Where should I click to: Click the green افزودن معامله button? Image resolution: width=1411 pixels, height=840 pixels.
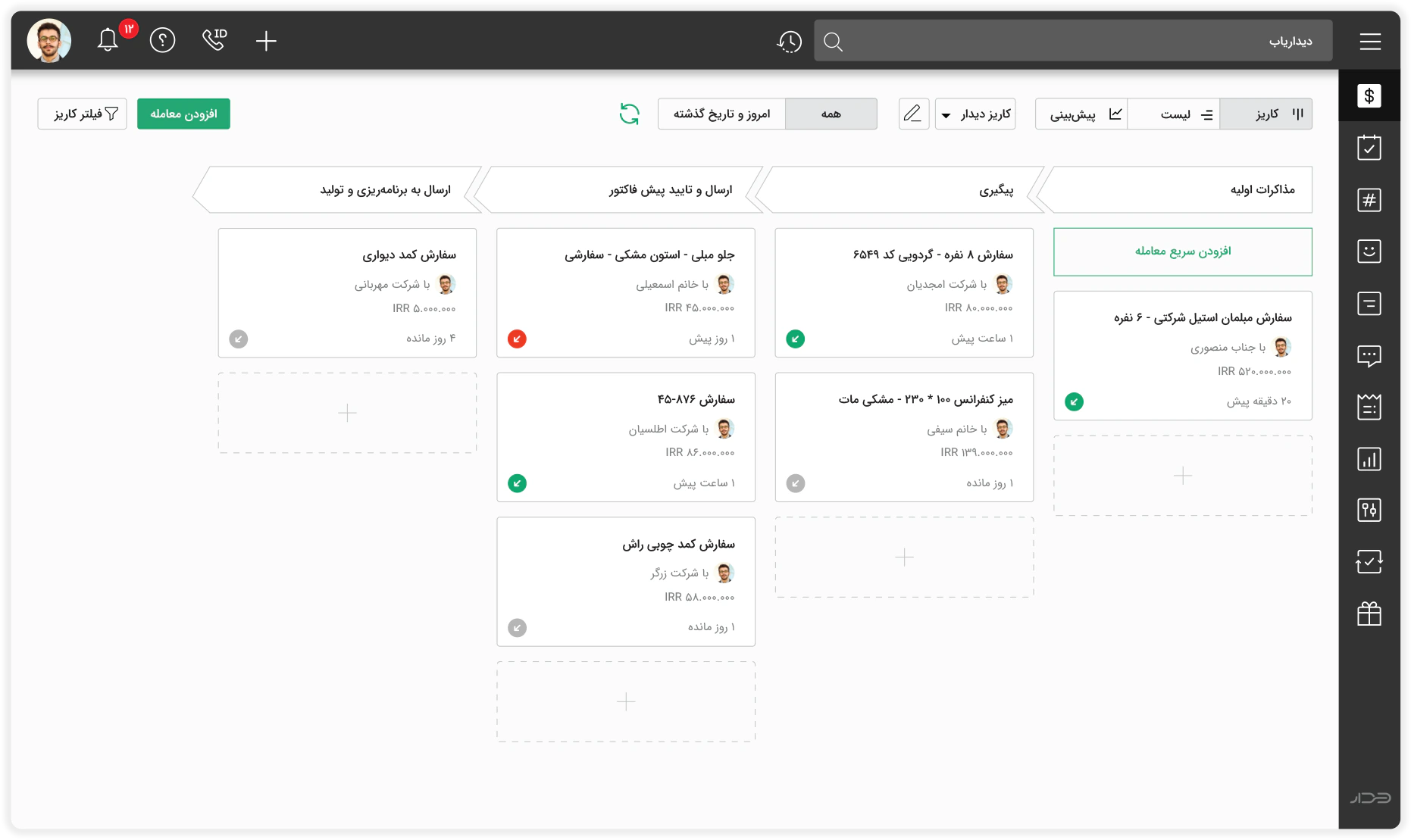click(183, 114)
